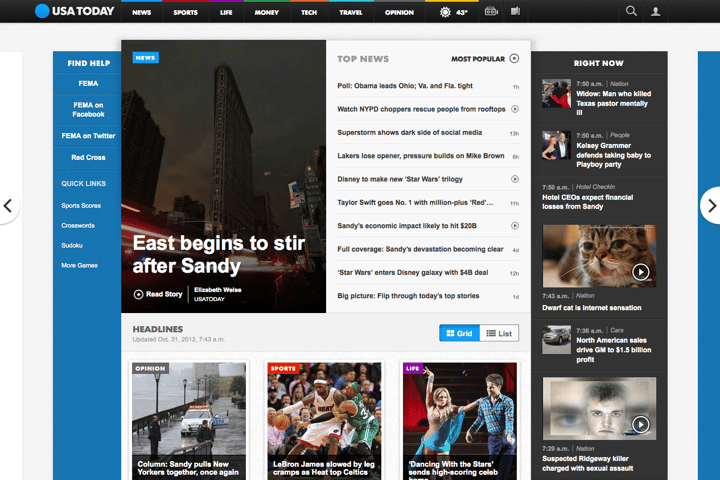The width and height of the screenshot is (720, 480).
Task: Open Elizabeth Weise author byline
Action: tap(218, 290)
